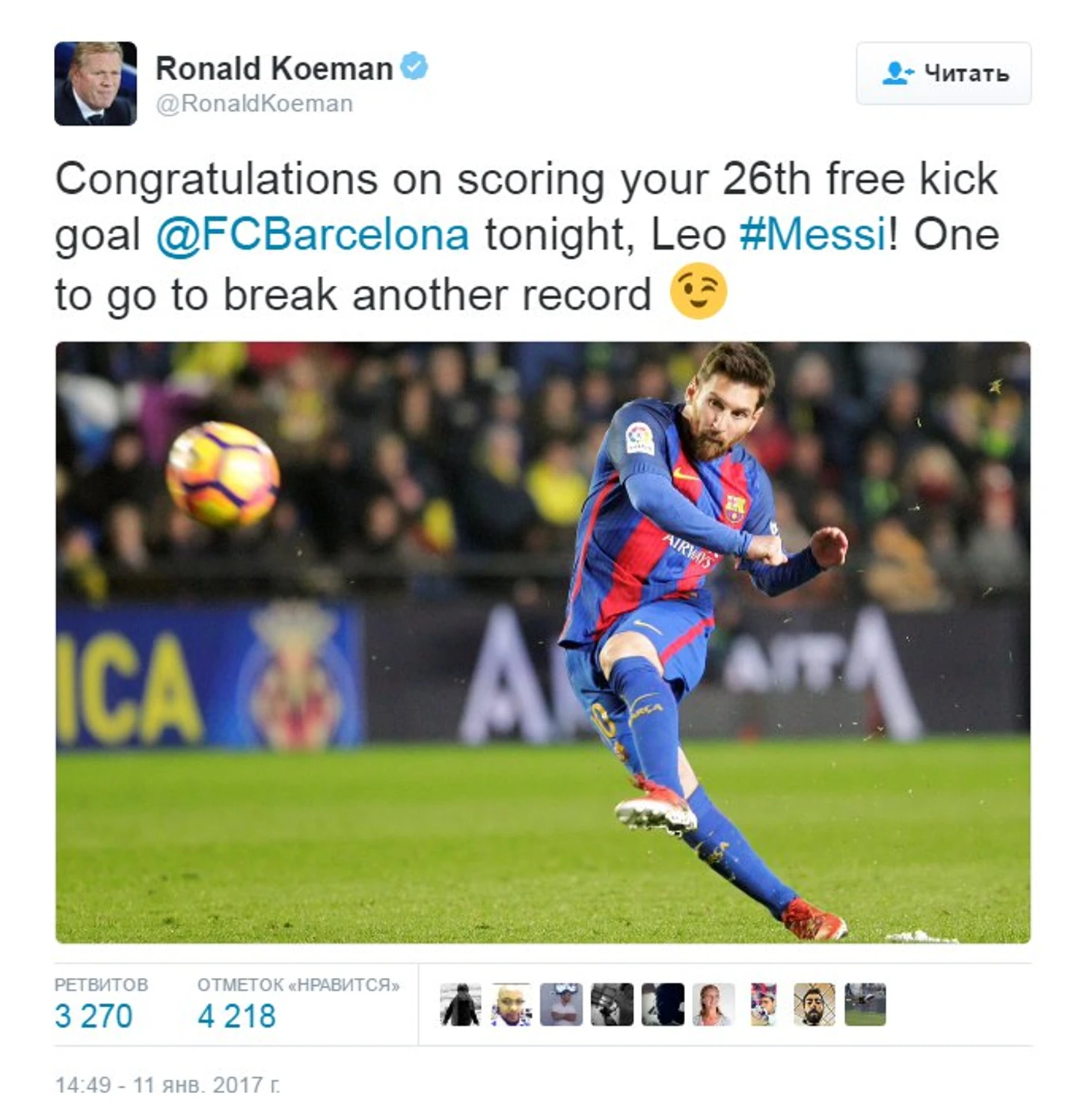Click Ronald Koeman's profile avatar
The width and height of the screenshot is (1092, 1111).
point(95,83)
